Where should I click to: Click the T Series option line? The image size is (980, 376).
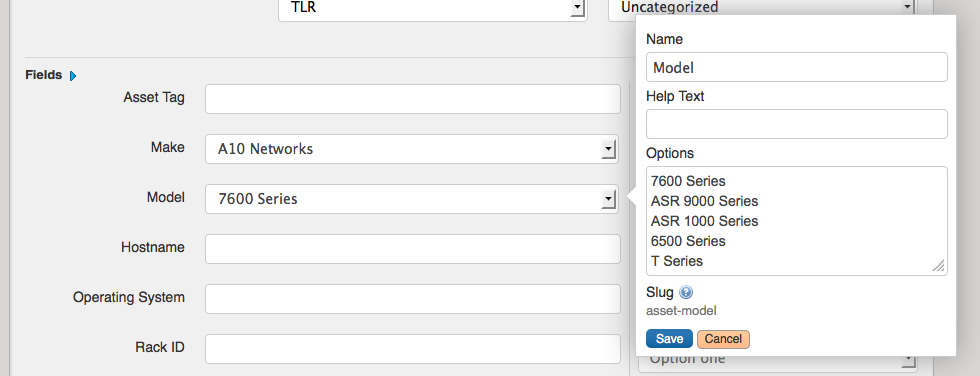coord(677,261)
